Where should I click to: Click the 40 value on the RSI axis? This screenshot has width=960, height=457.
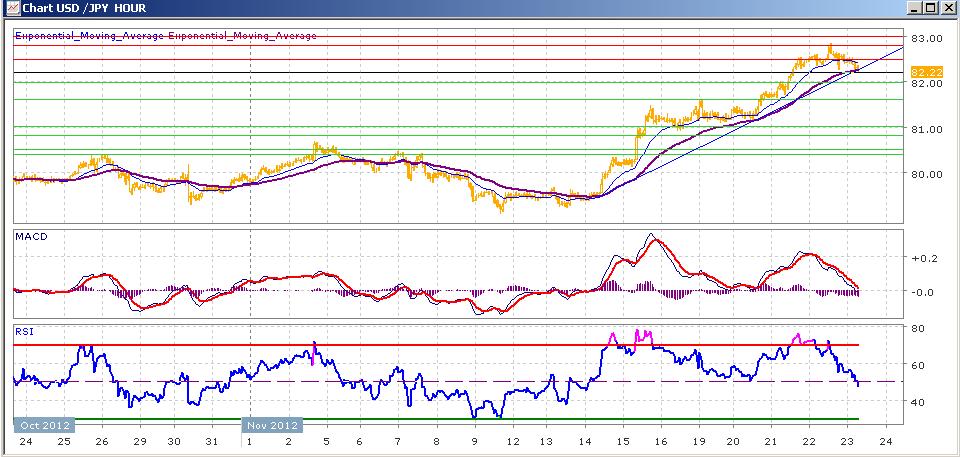pos(918,402)
